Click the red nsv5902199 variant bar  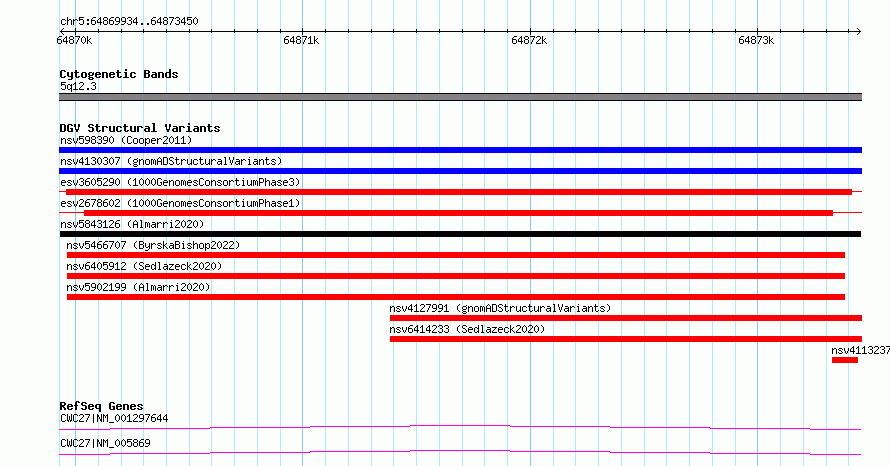(x=456, y=297)
